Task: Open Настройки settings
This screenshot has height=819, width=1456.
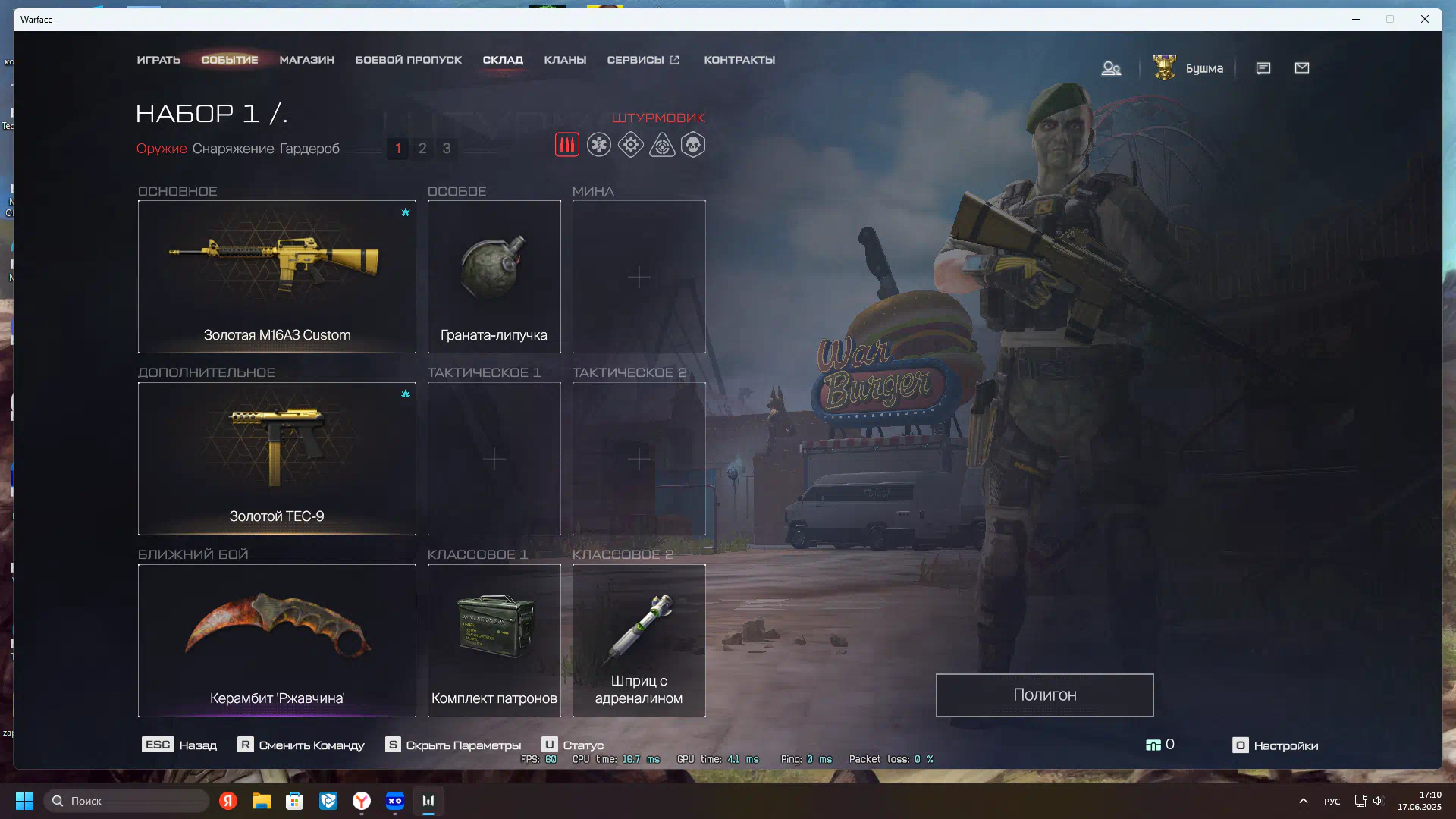Action: [x=1276, y=745]
